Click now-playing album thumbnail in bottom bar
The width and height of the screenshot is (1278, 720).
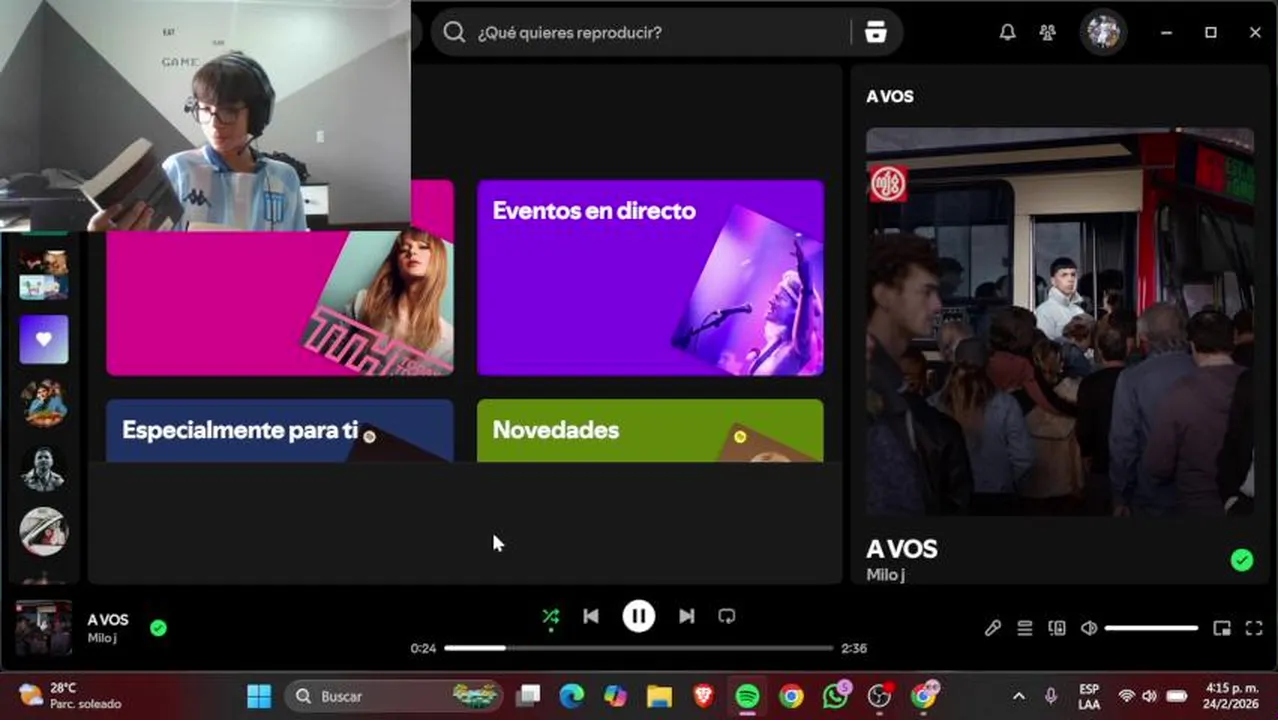43,628
